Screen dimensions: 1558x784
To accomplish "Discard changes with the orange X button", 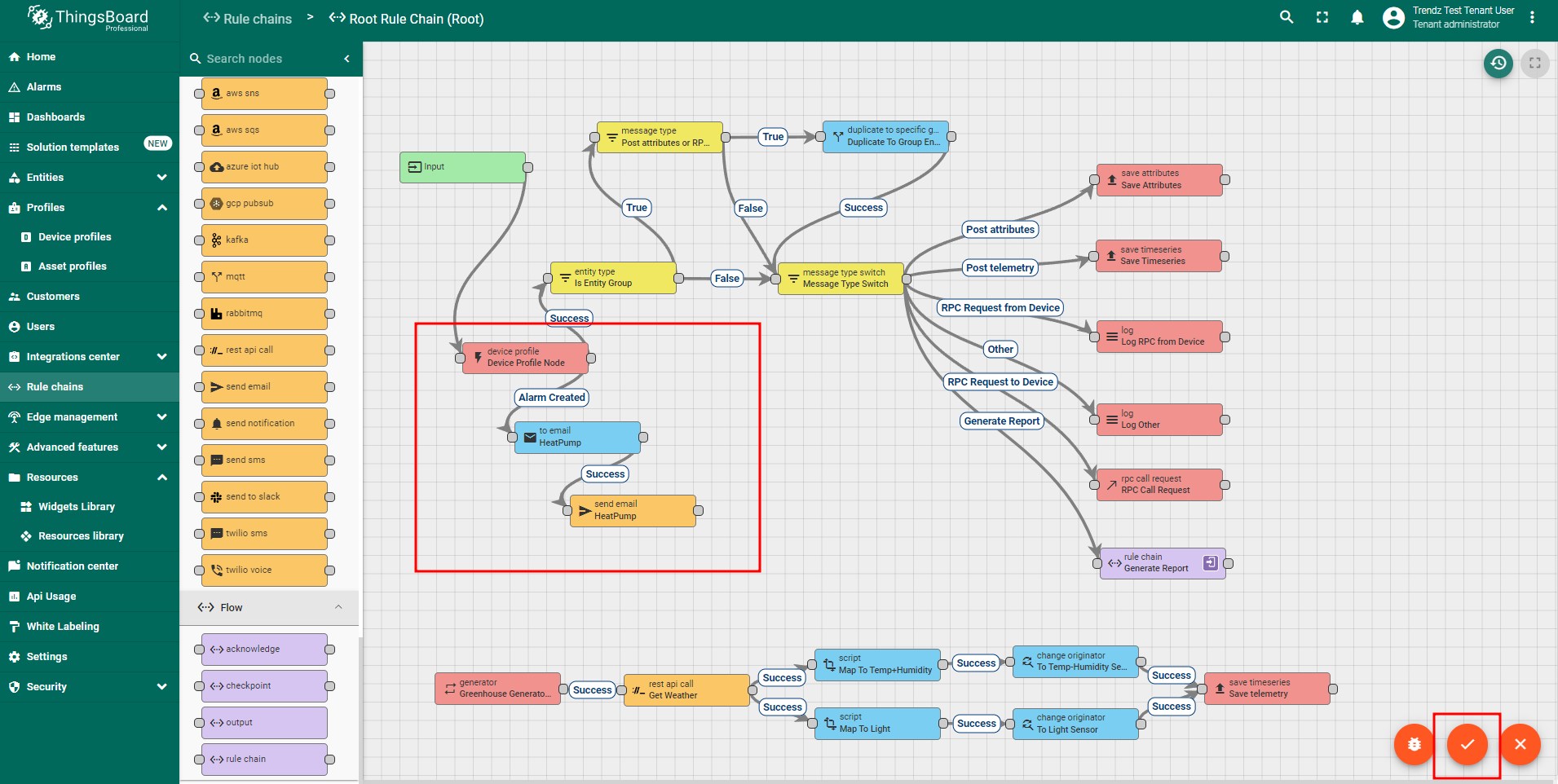I will pyautogui.click(x=1520, y=744).
